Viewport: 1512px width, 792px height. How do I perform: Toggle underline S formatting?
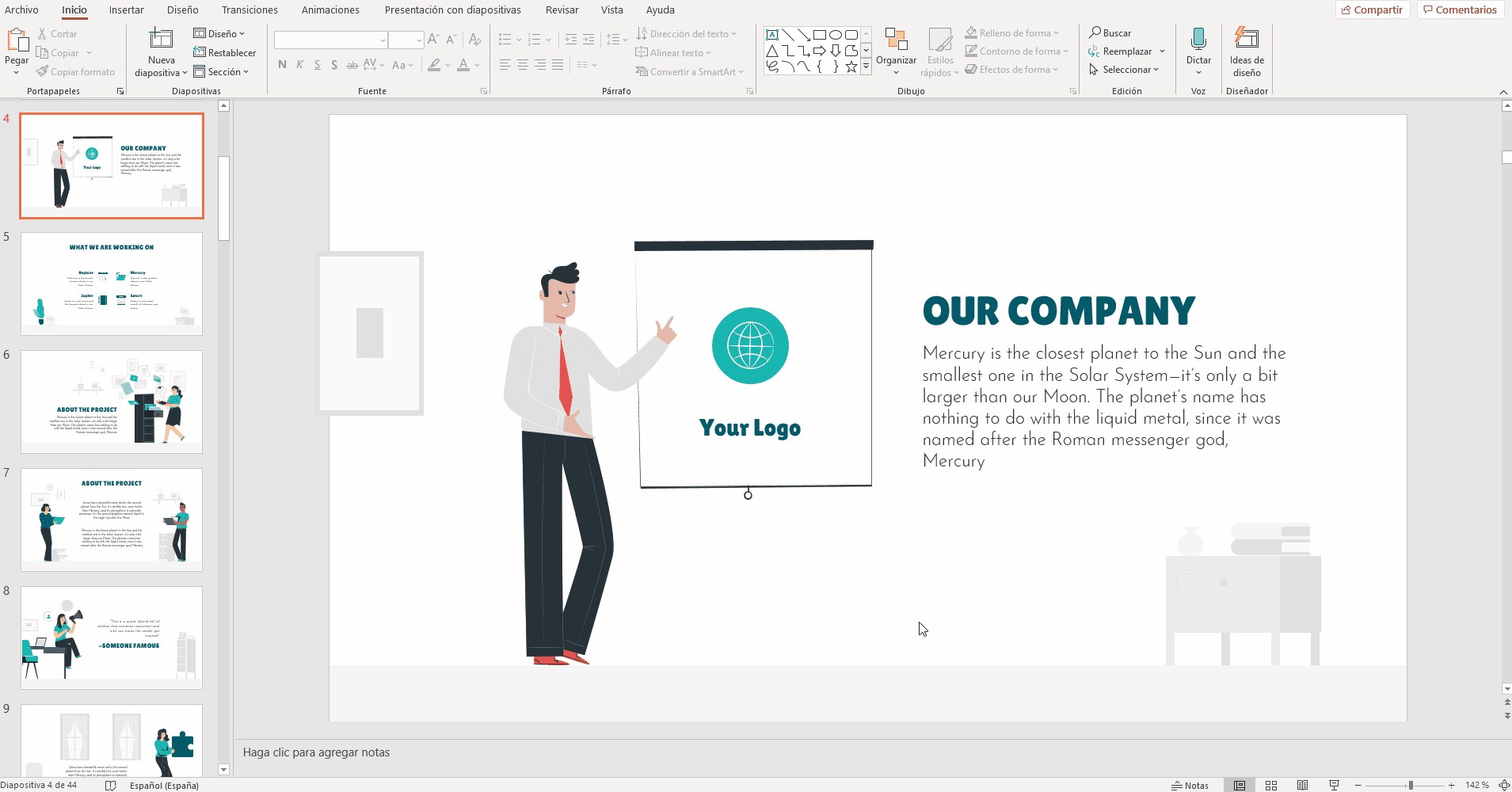[x=317, y=65]
